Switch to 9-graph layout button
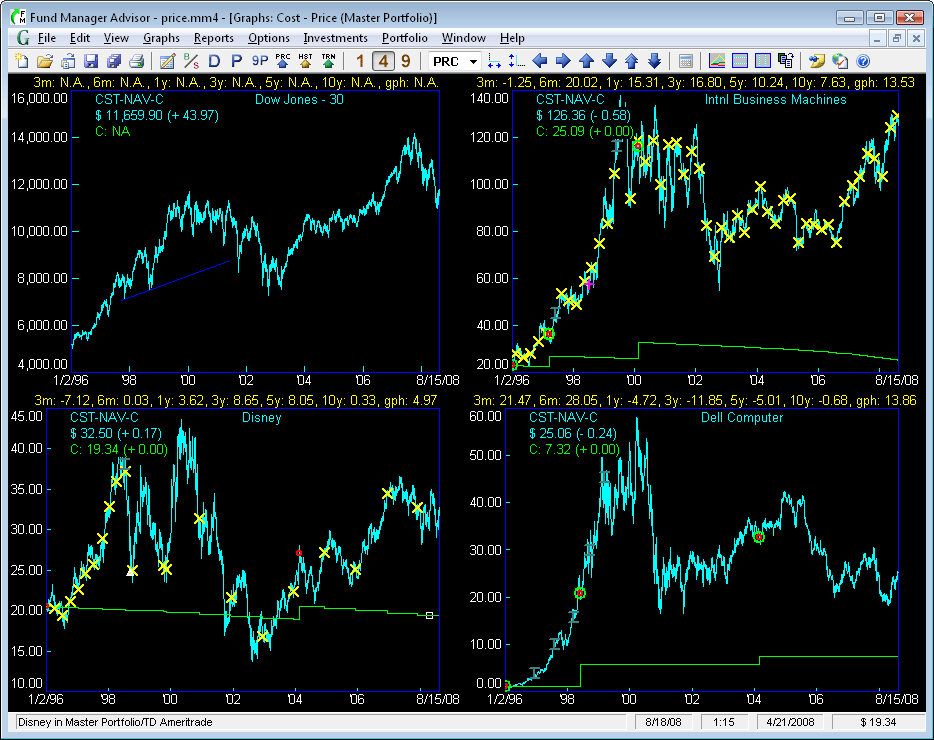This screenshot has width=934, height=740. (x=405, y=61)
